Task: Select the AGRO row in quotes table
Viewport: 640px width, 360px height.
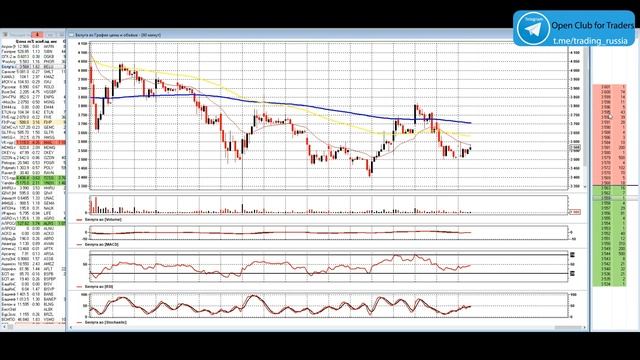Action: point(33,218)
